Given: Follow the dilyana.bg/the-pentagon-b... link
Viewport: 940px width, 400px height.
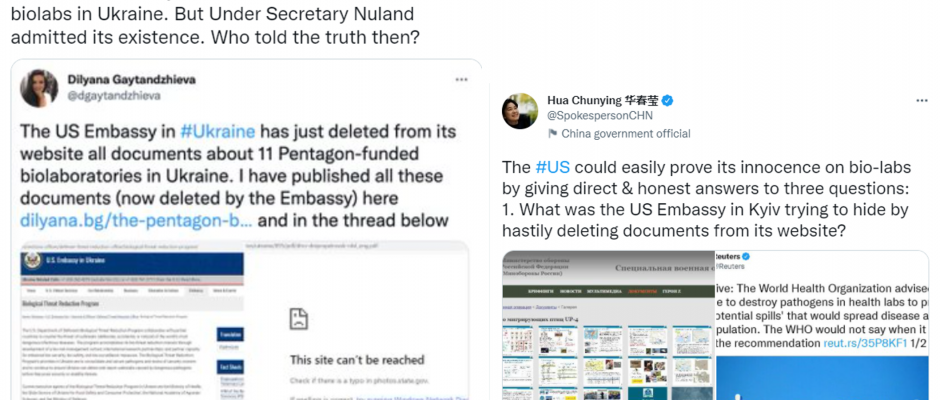Looking at the screenshot, I should click(x=136, y=220).
